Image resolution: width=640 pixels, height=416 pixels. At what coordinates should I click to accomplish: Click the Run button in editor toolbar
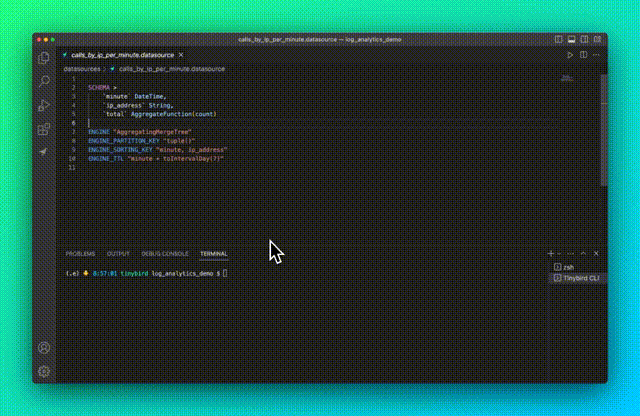(571, 55)
